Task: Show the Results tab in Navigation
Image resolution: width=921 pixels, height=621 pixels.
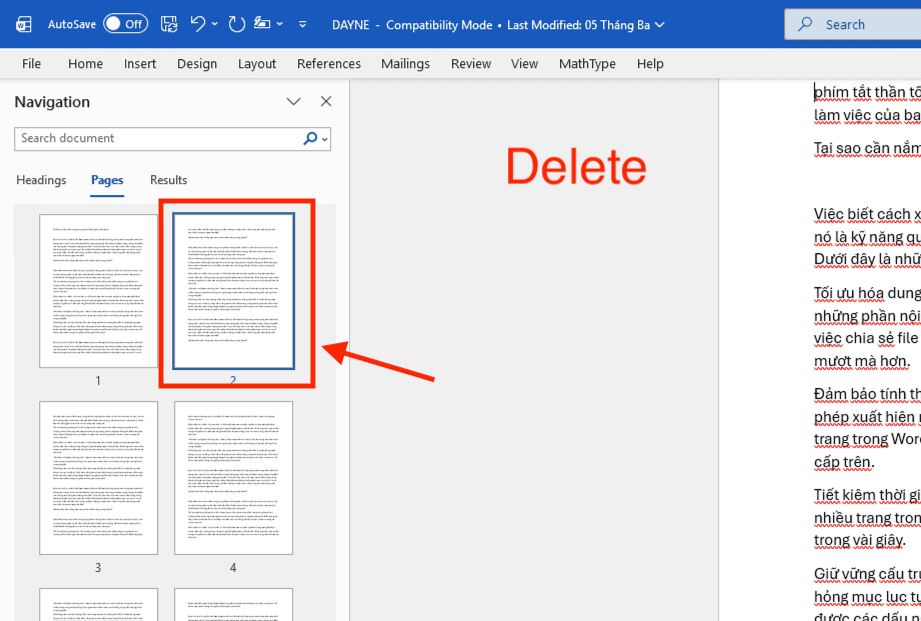Action: coord(169,180)
